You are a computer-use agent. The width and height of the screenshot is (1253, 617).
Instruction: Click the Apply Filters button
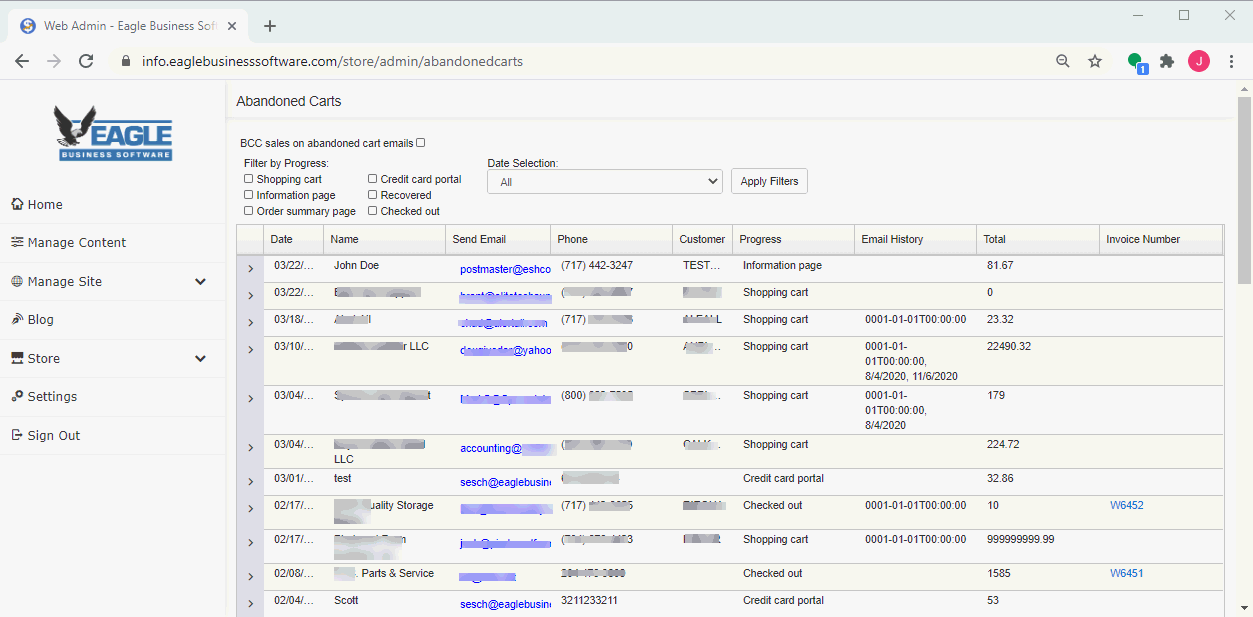pos(769,181)
